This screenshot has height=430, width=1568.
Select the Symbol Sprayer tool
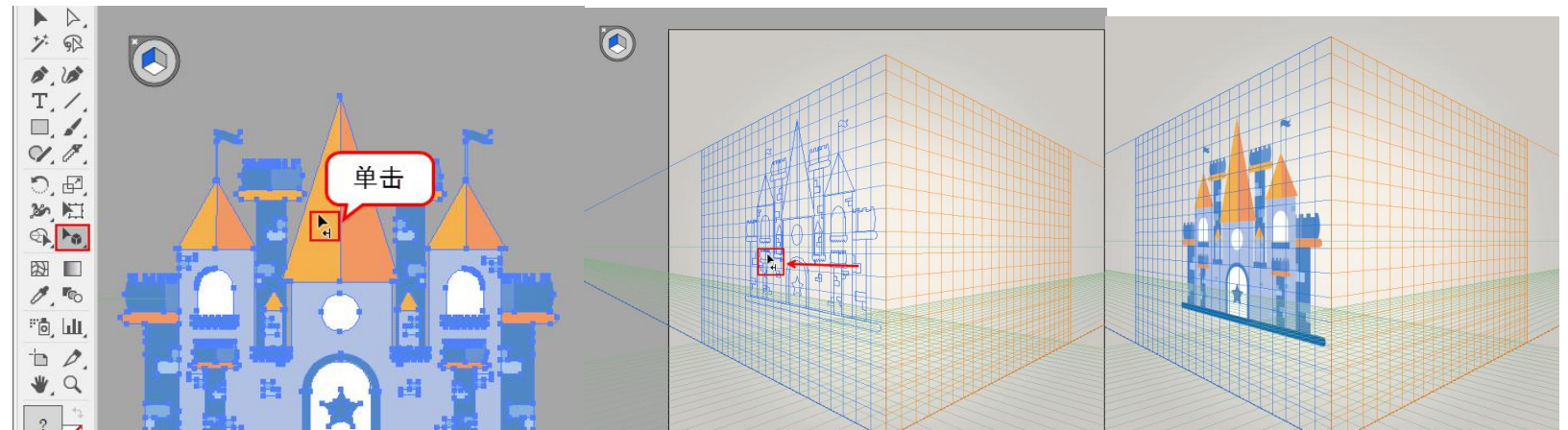coord(39,326)
